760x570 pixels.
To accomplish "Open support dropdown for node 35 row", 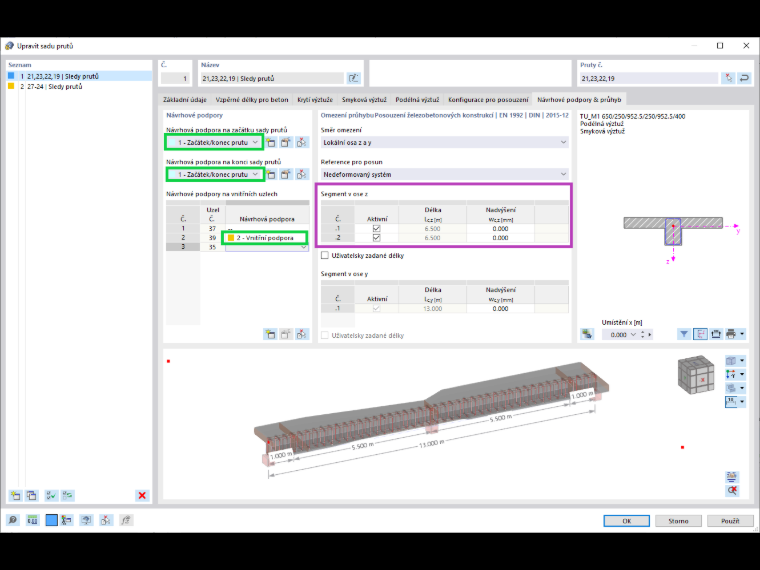I will tap(304, 247).
